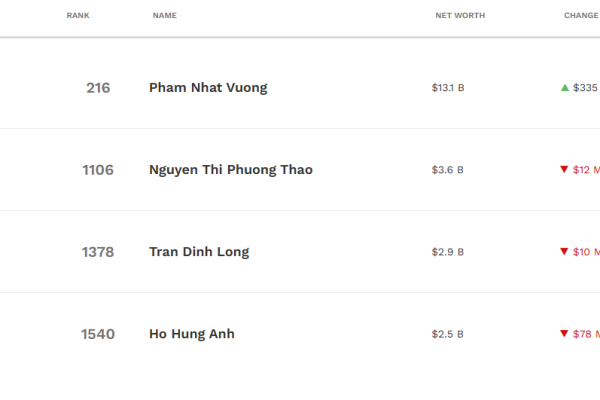600x400 pixels.
Task: Click red down arrow for Nguyen Thi Phuong Thao
Action: click(564, 170)
